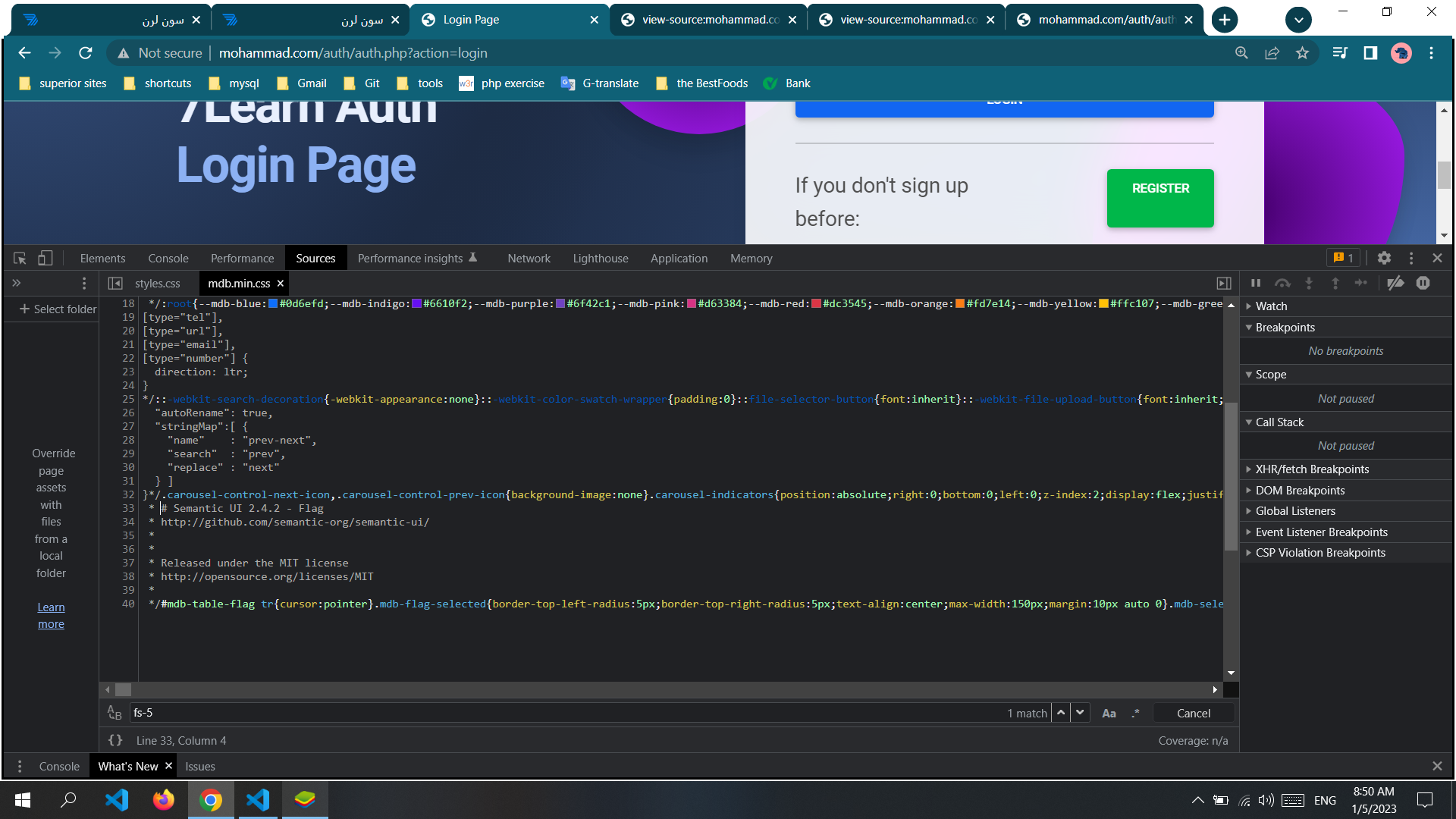Click the Chrome zoom magnifier icon
The image size is (1456, 819).
click(x=1241, y=53)
